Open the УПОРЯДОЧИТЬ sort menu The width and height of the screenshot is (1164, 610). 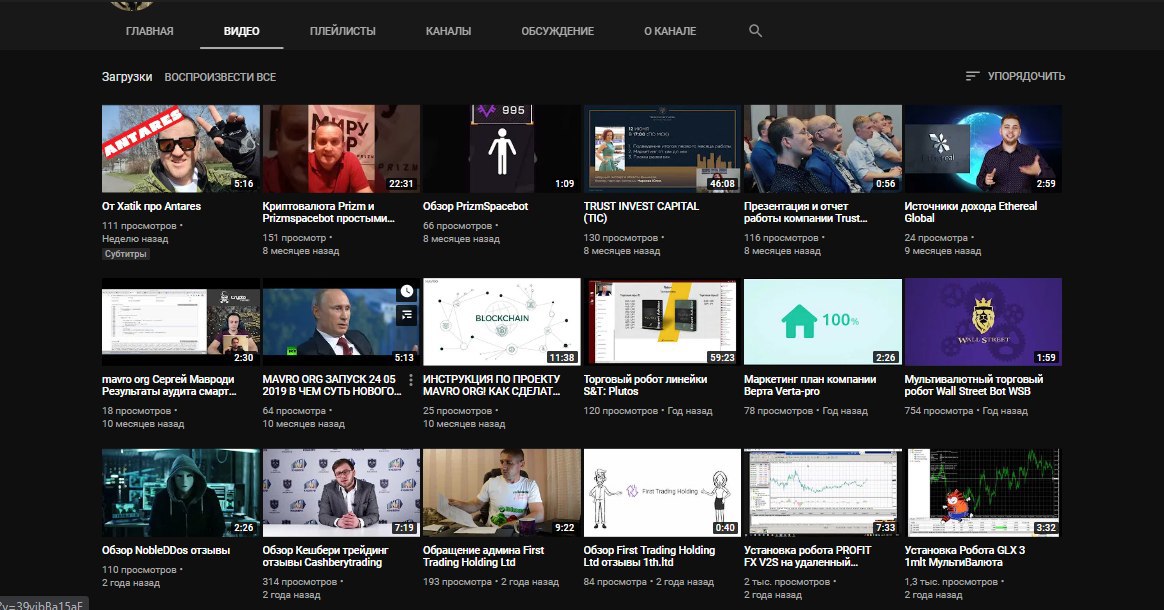[x=1015, y=76]
